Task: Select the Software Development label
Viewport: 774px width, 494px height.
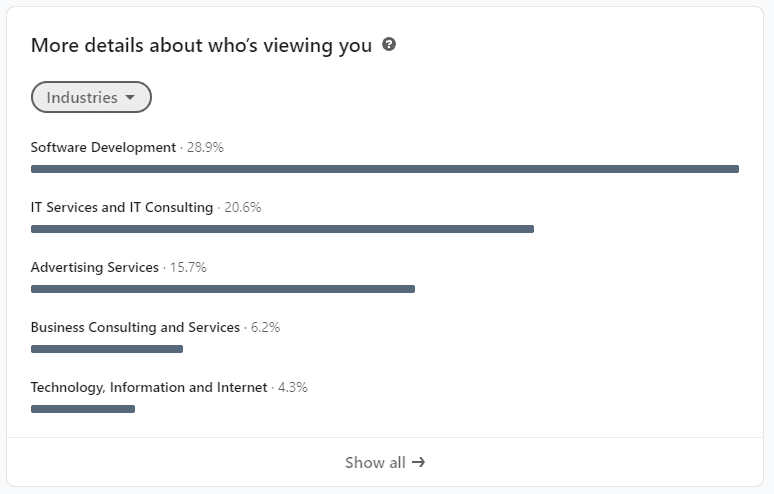Action: [103, 147]
